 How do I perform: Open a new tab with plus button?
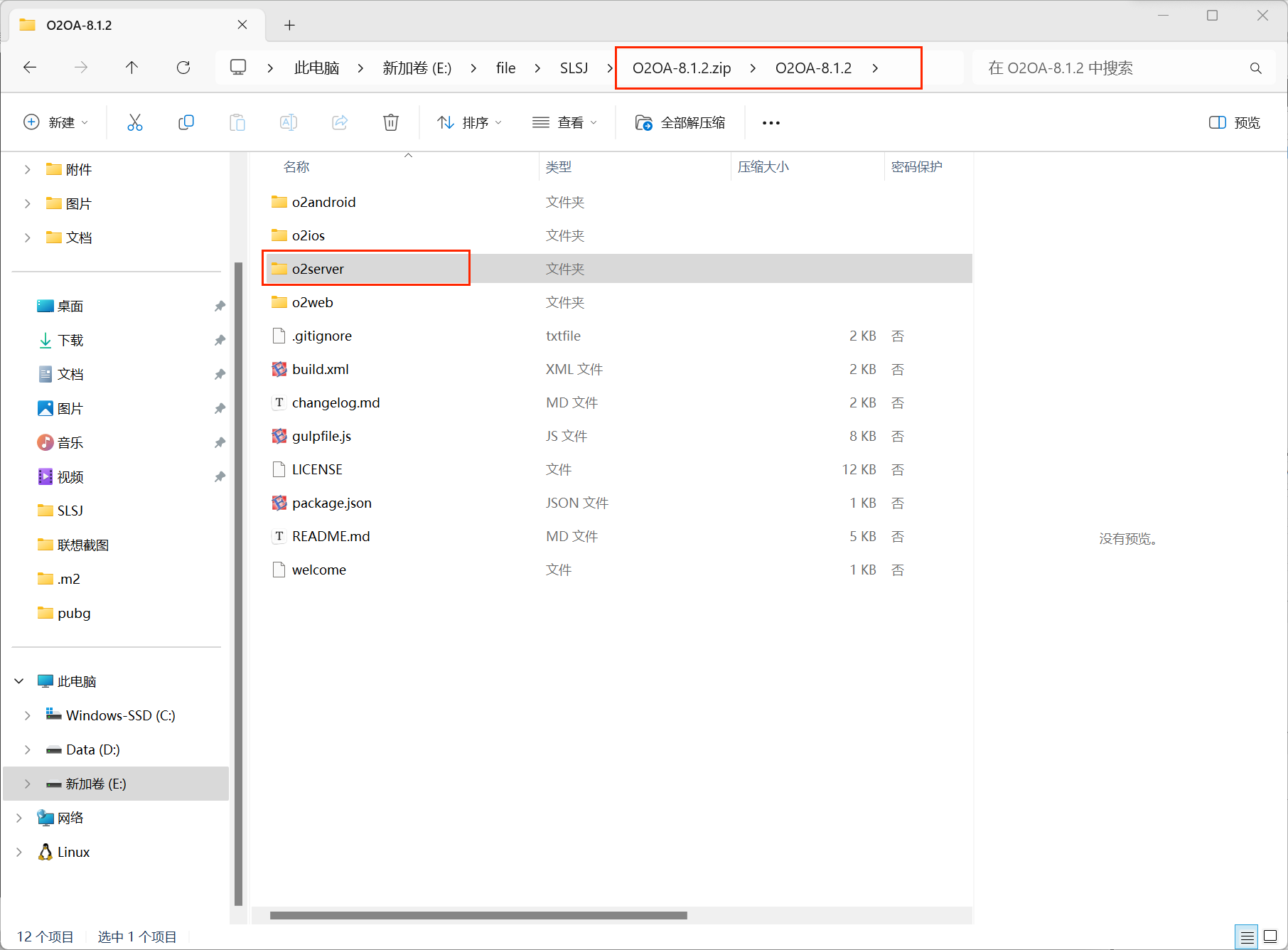[289, 26]
